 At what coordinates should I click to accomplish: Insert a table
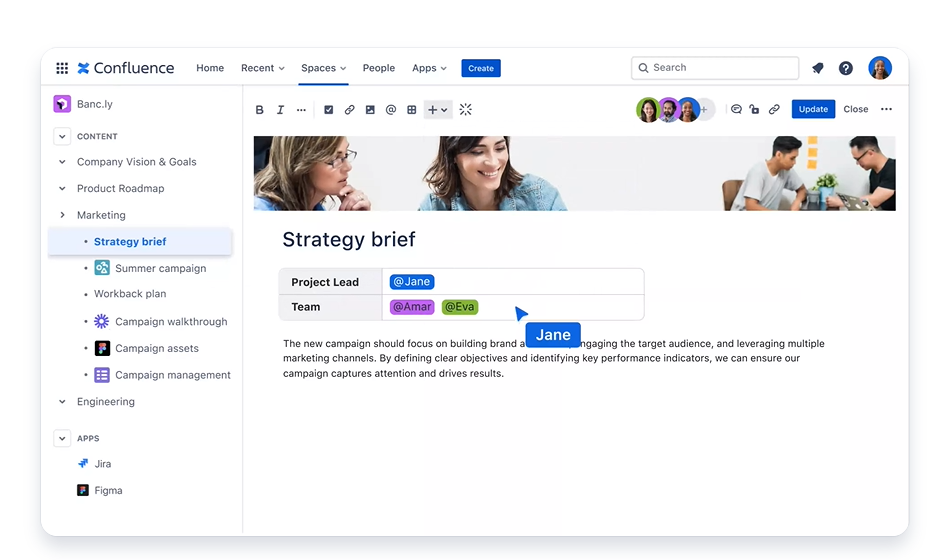411,110
